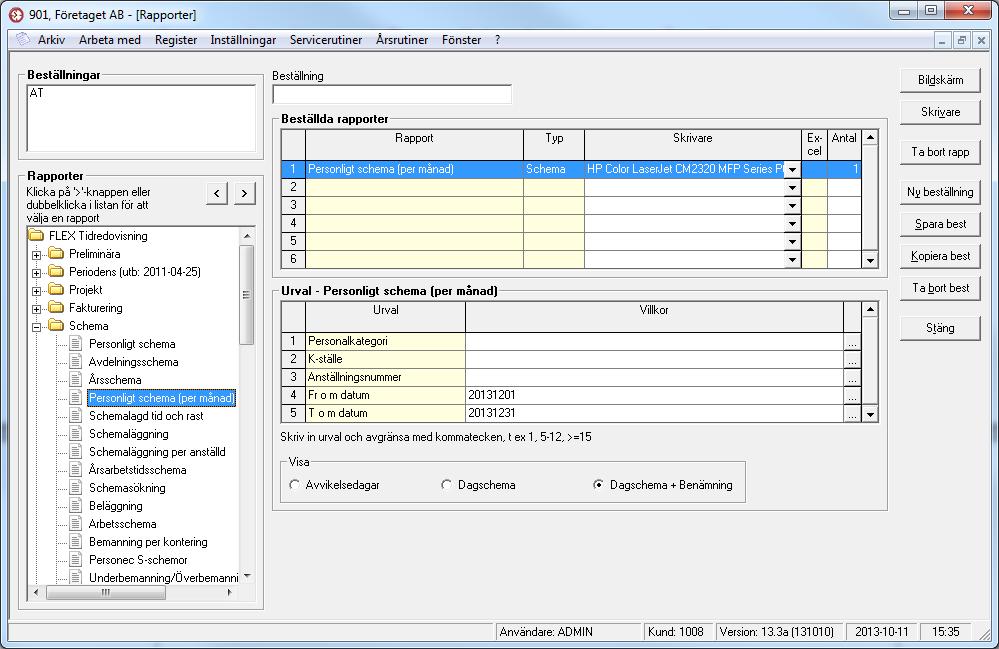Click the document icon beside Arbetsschema
999x649 pixels.
[76, 524]
